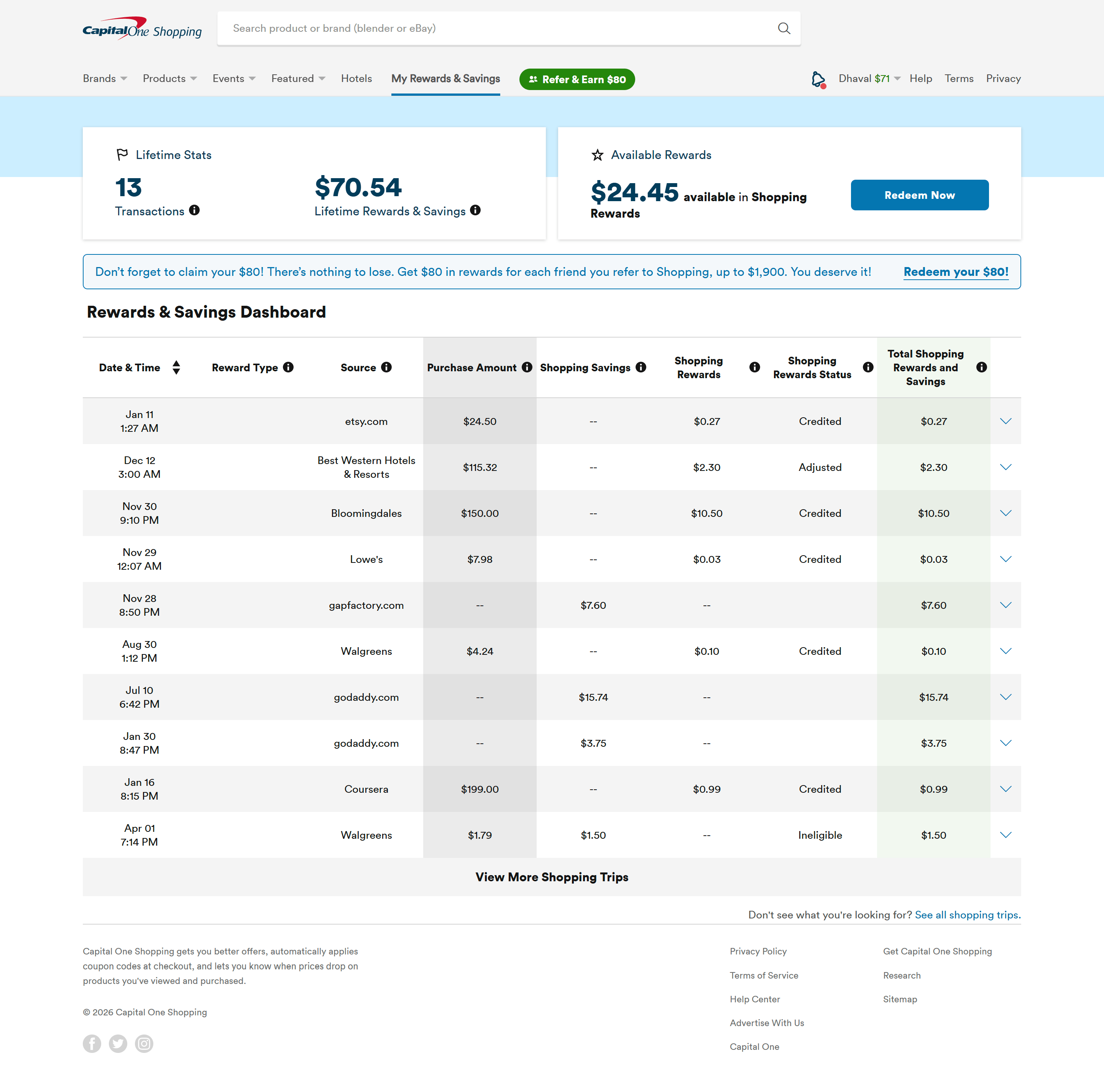Click the Reward Type info icon
The image size is (1104, 1092).
[x=289, y=367]
